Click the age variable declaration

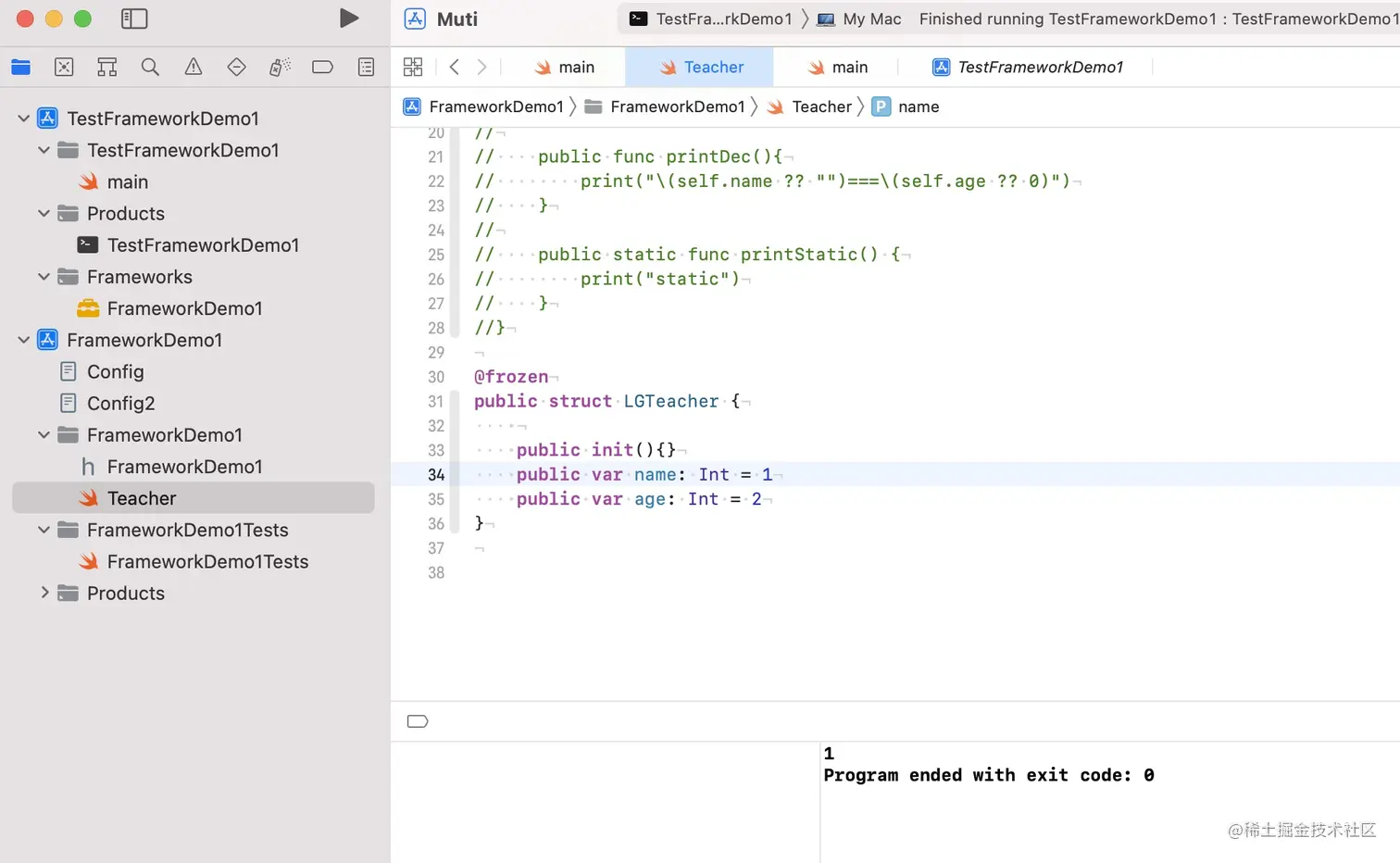[x=639, y=499]
